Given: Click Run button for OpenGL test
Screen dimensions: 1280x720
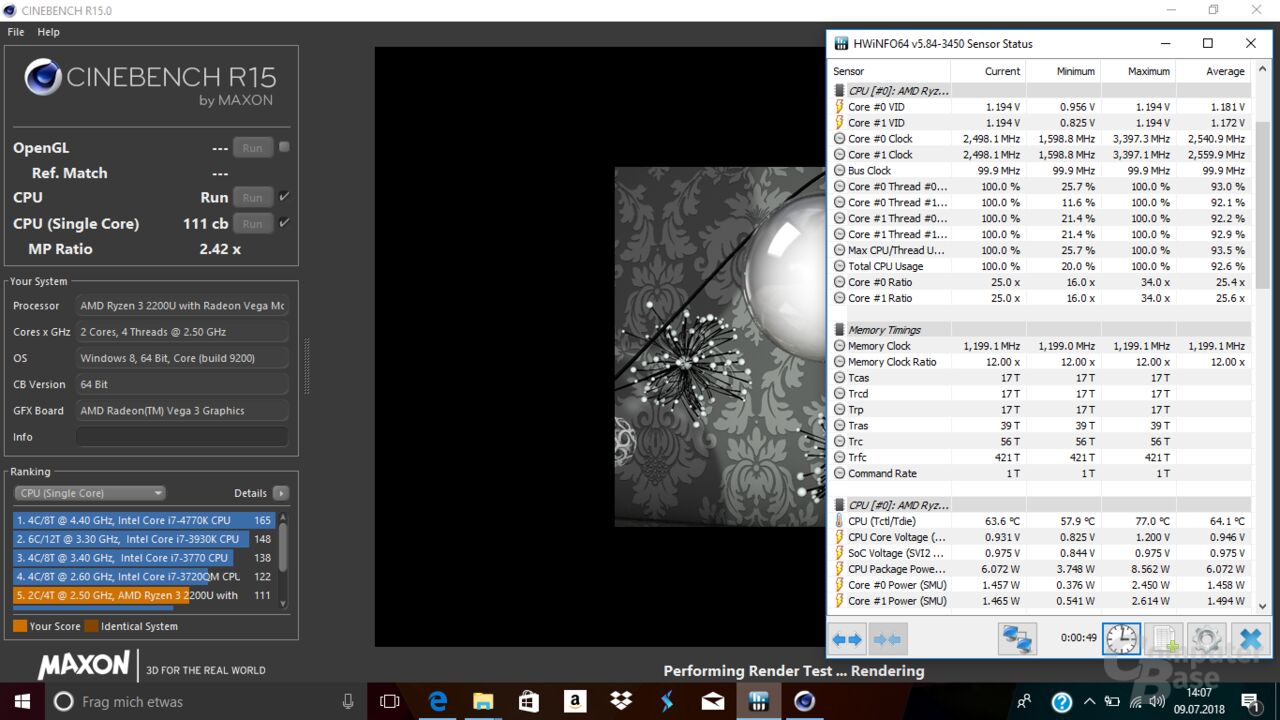Looking at the screenshot, I should click(252, 148).
